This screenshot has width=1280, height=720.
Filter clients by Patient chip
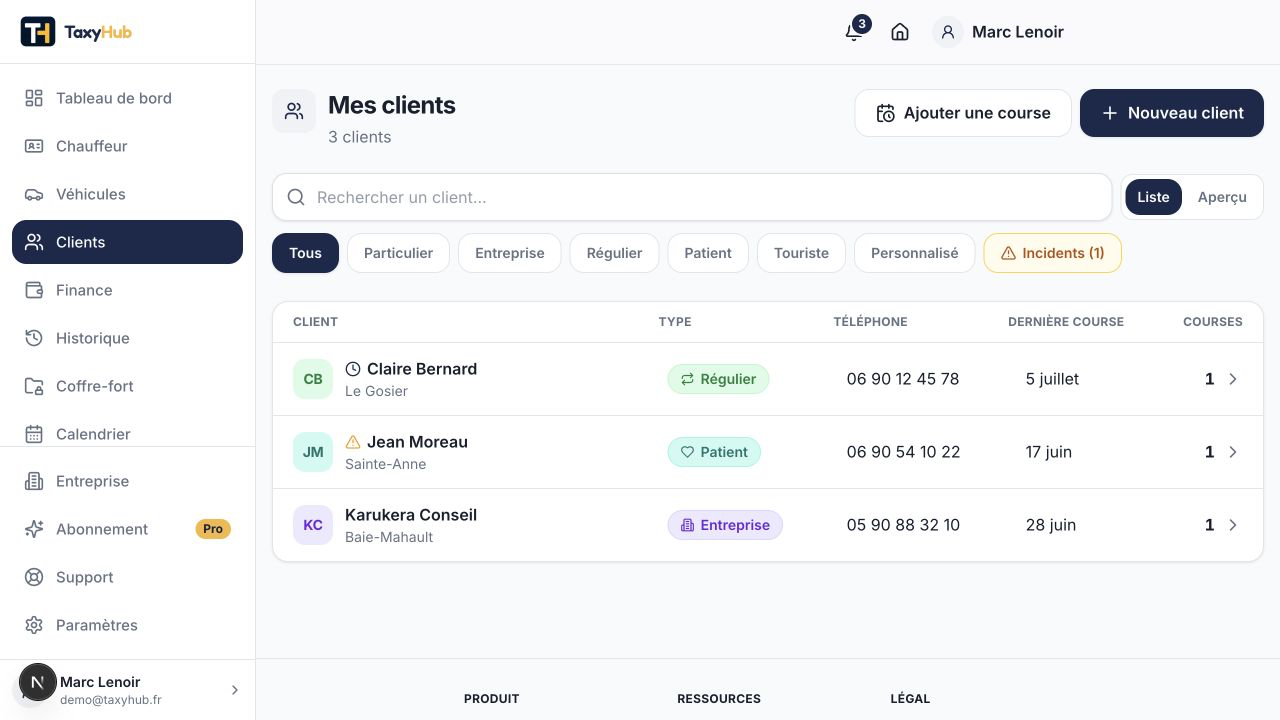(708, 253)
